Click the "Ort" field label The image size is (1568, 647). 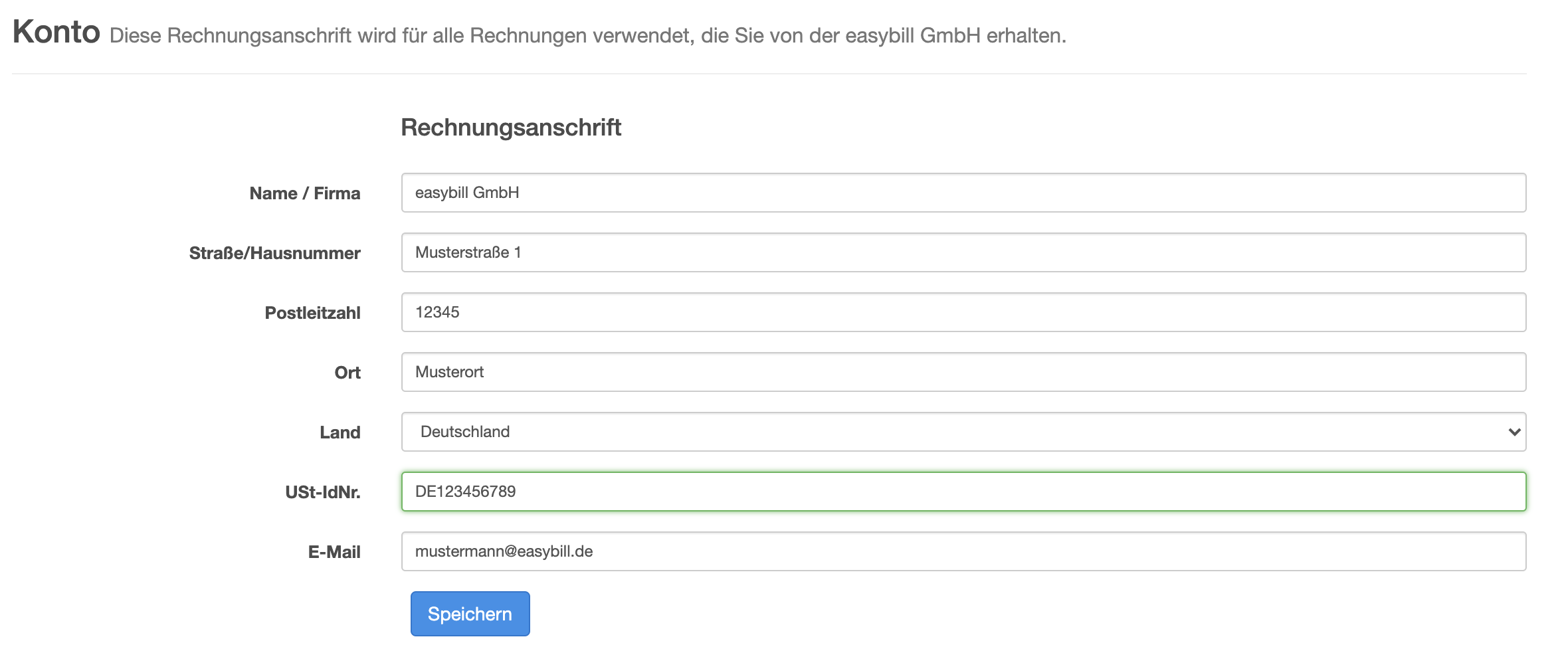(347, 373)
